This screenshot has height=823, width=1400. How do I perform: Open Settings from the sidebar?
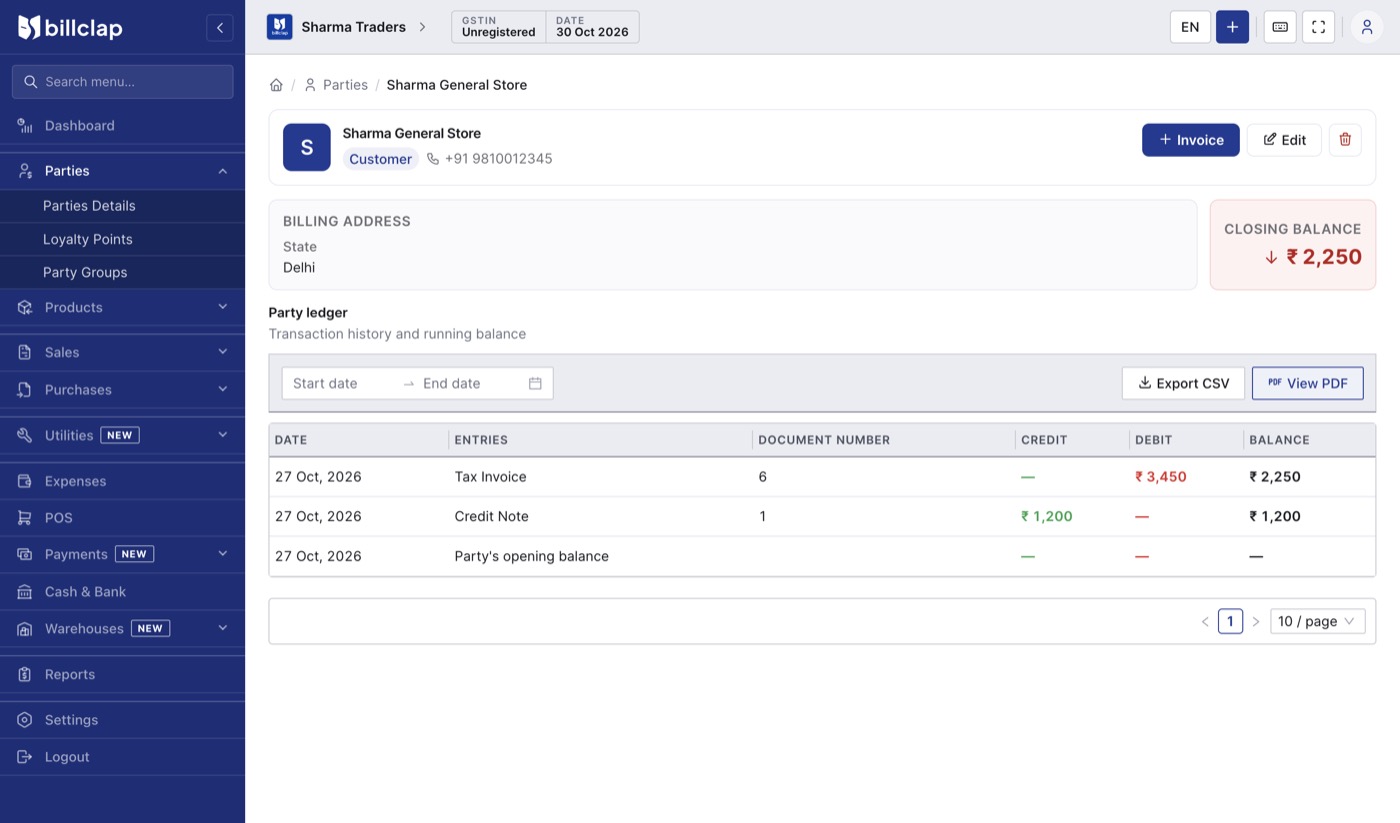[122, 720]
